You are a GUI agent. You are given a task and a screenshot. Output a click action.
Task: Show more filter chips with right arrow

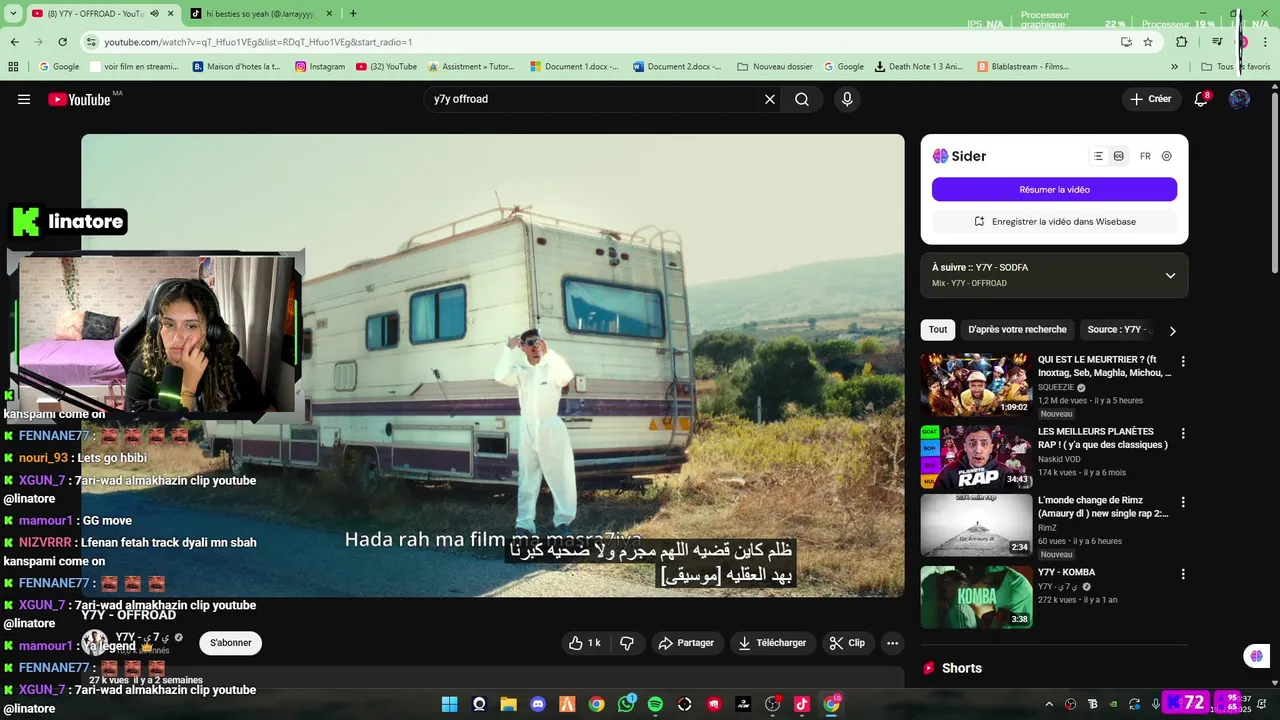pyautogui.click(x=1173, y=330)
